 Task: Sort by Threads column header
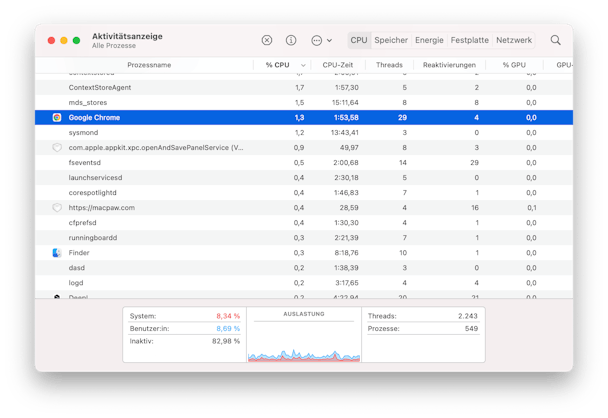point(389,65)
